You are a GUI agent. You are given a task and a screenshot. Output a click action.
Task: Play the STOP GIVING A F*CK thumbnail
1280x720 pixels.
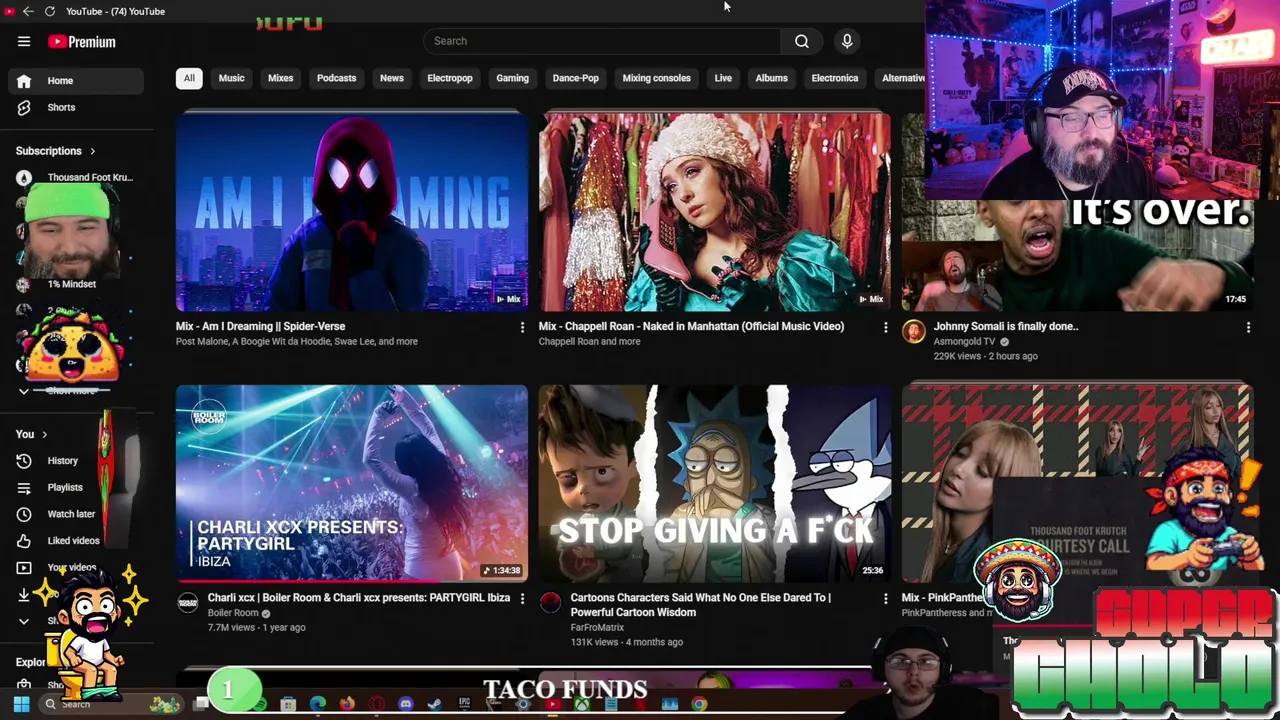click(715, 483)
